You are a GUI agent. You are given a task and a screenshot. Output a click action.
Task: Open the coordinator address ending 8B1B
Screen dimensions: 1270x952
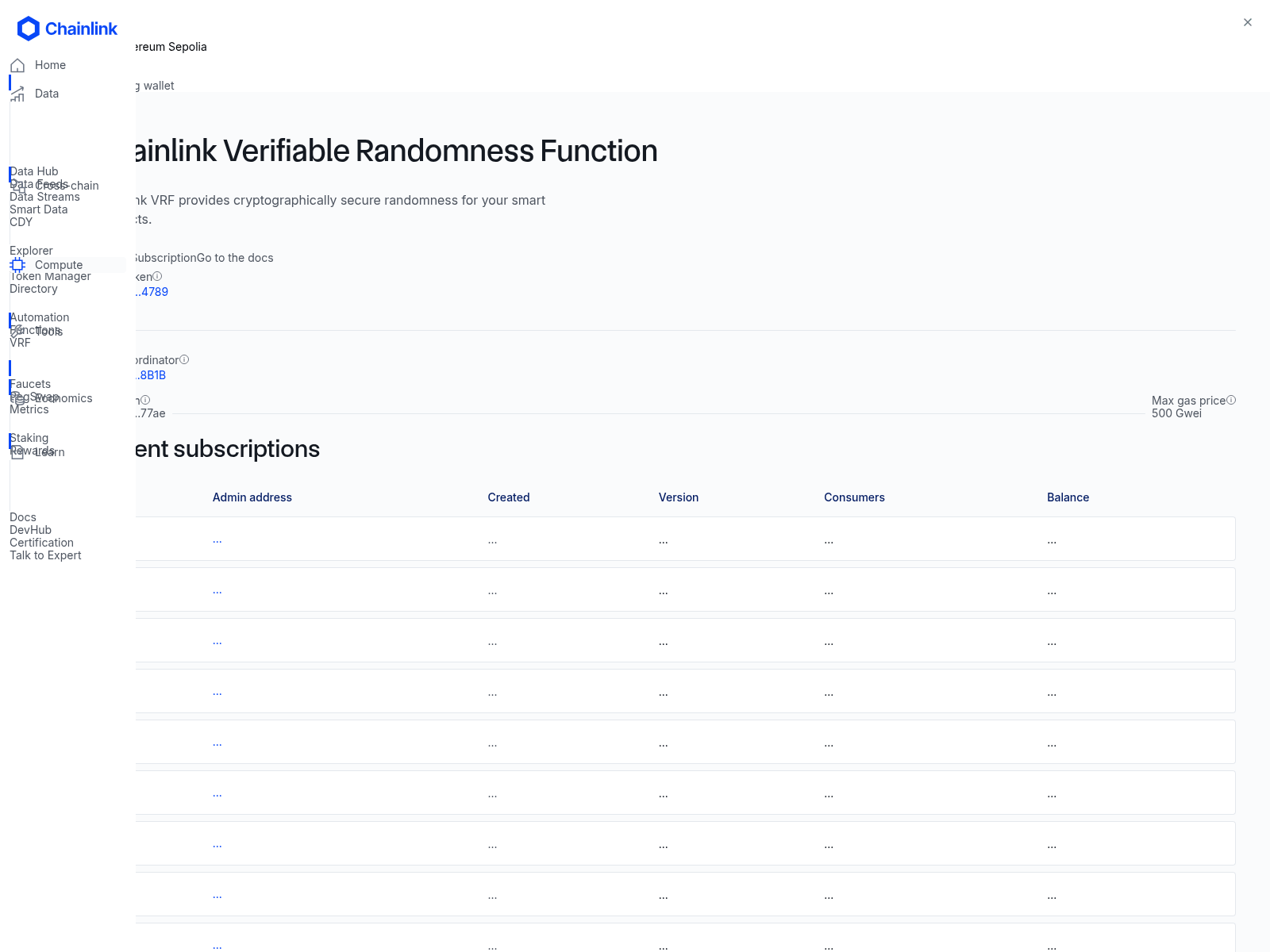click(150, 375)
